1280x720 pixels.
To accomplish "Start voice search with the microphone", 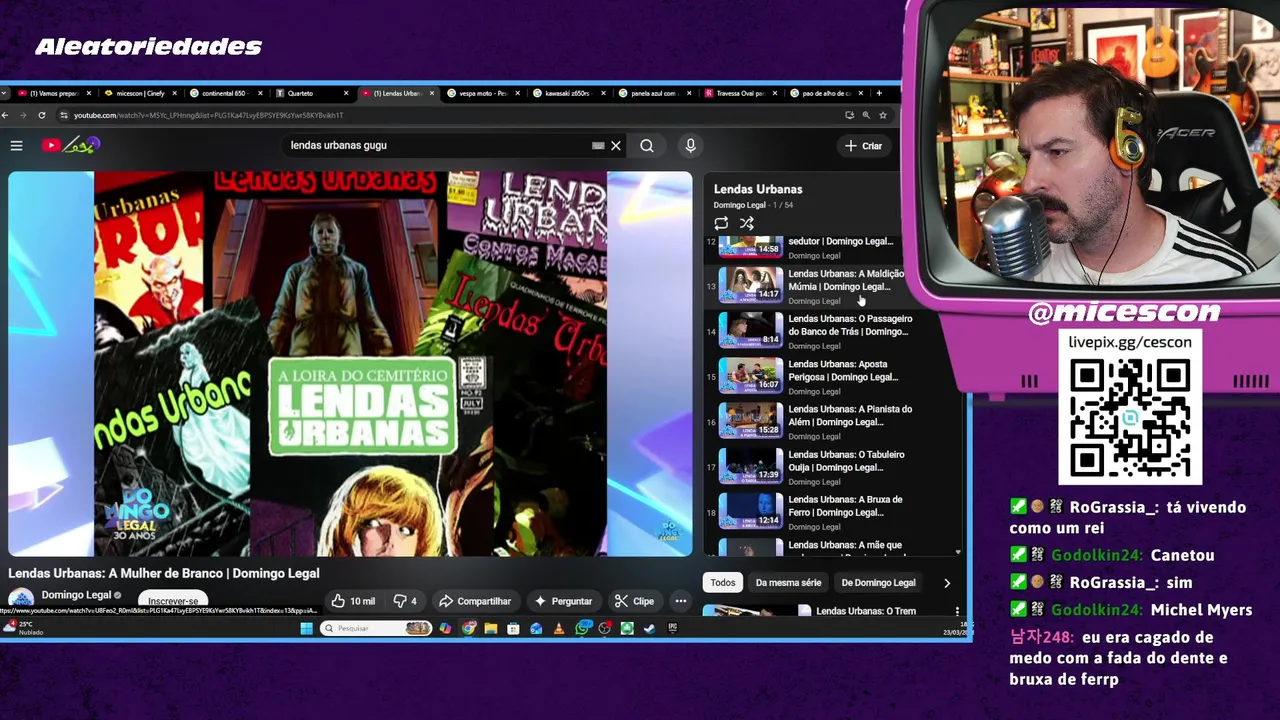I will (x=690, y=146).
